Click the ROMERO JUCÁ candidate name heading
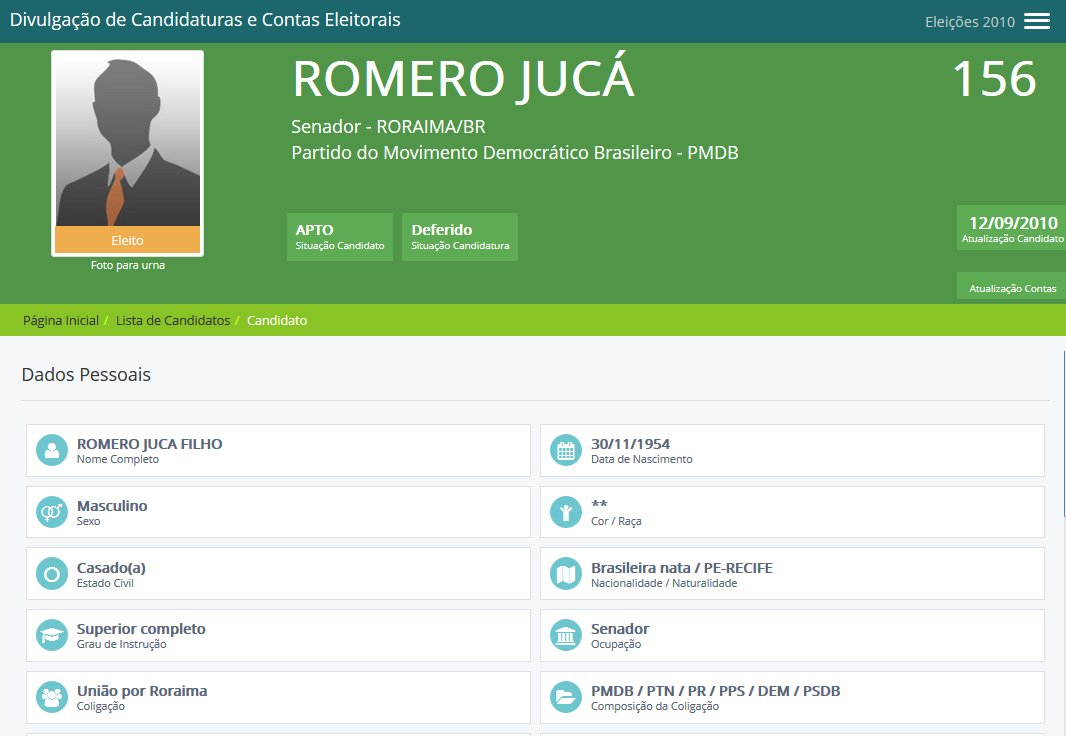1066x736 pixels. click(464, 79)
